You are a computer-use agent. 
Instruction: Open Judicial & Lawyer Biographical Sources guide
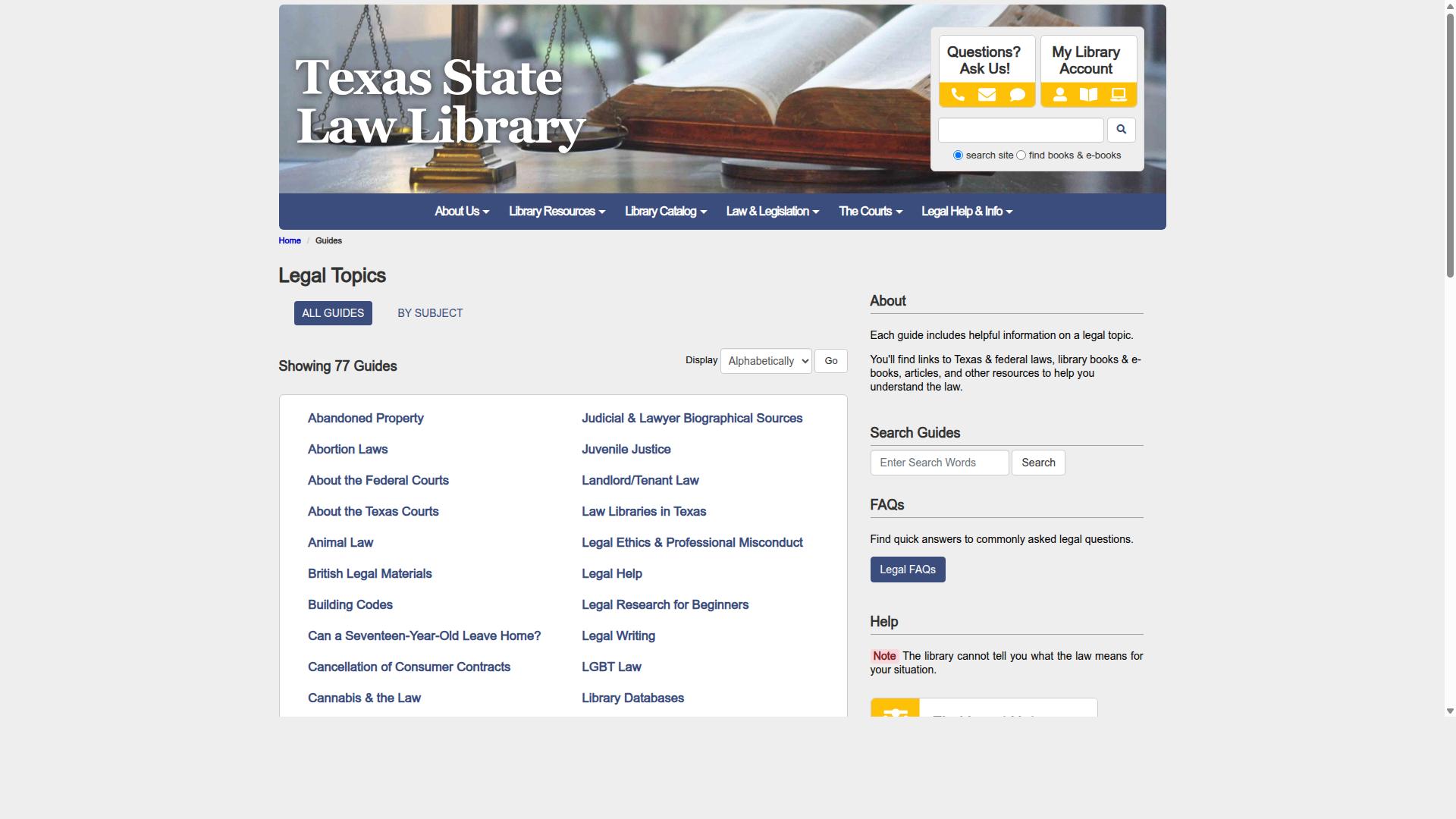pyautogui.click(x=692, y=419)
